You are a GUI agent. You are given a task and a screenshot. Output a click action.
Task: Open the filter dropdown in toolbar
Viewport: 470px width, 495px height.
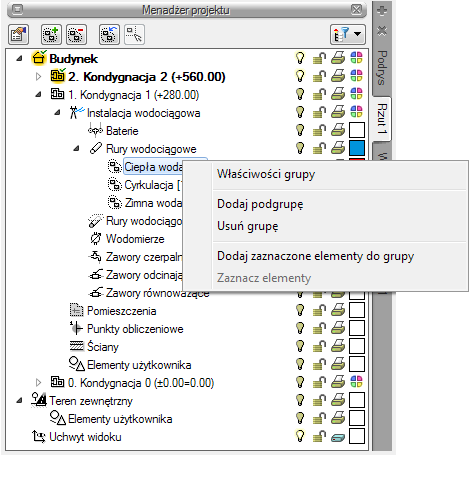coord(348,34)
